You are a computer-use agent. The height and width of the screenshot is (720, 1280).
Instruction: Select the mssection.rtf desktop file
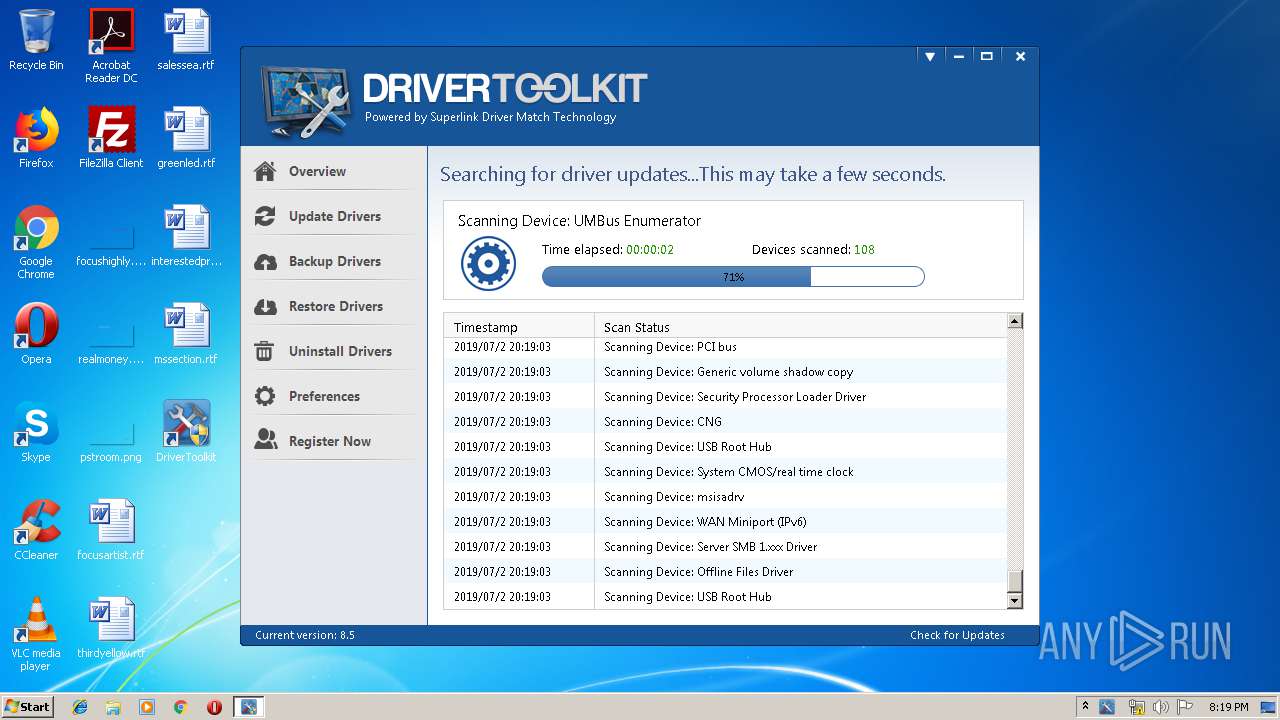point(186,334)
